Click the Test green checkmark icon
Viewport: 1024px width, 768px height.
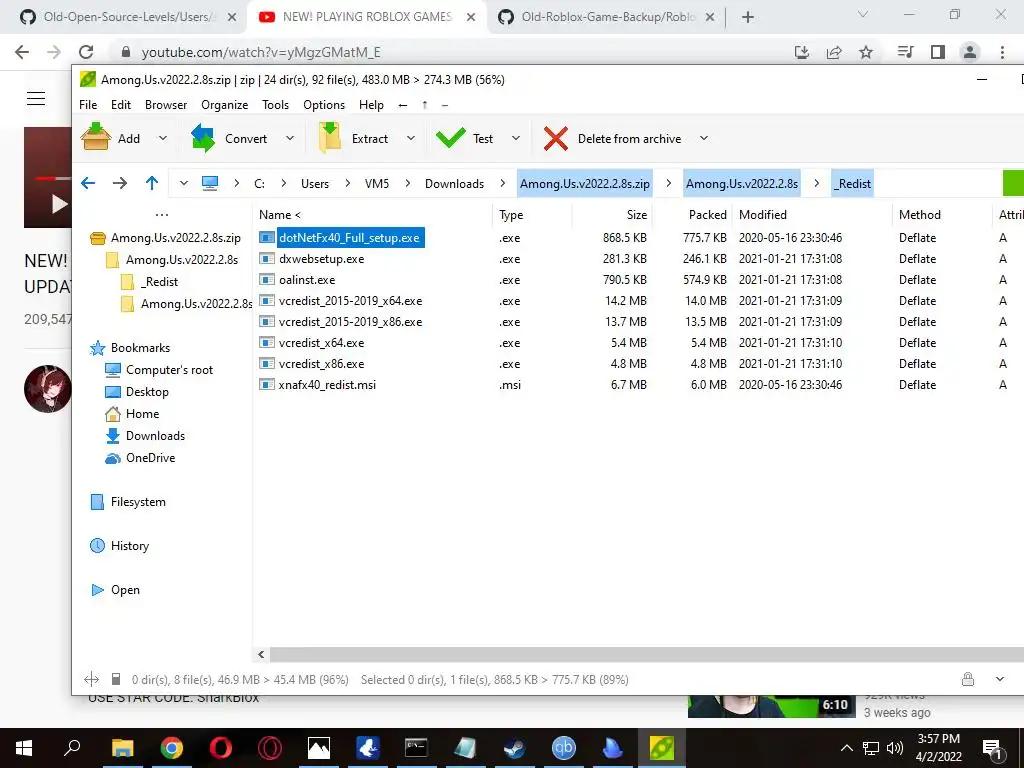click(450, 138)
